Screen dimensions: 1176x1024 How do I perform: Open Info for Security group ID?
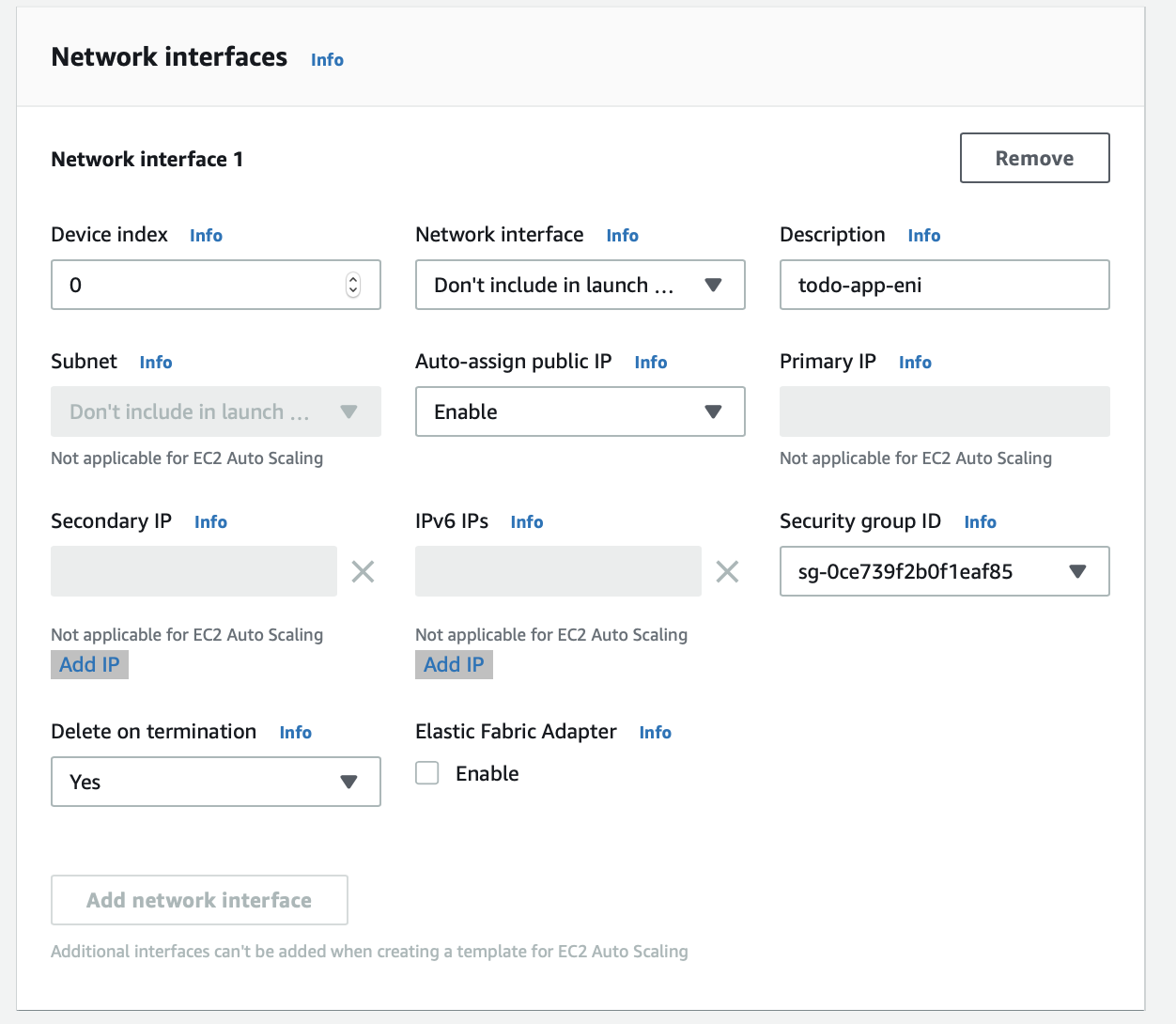coord(980,521)
